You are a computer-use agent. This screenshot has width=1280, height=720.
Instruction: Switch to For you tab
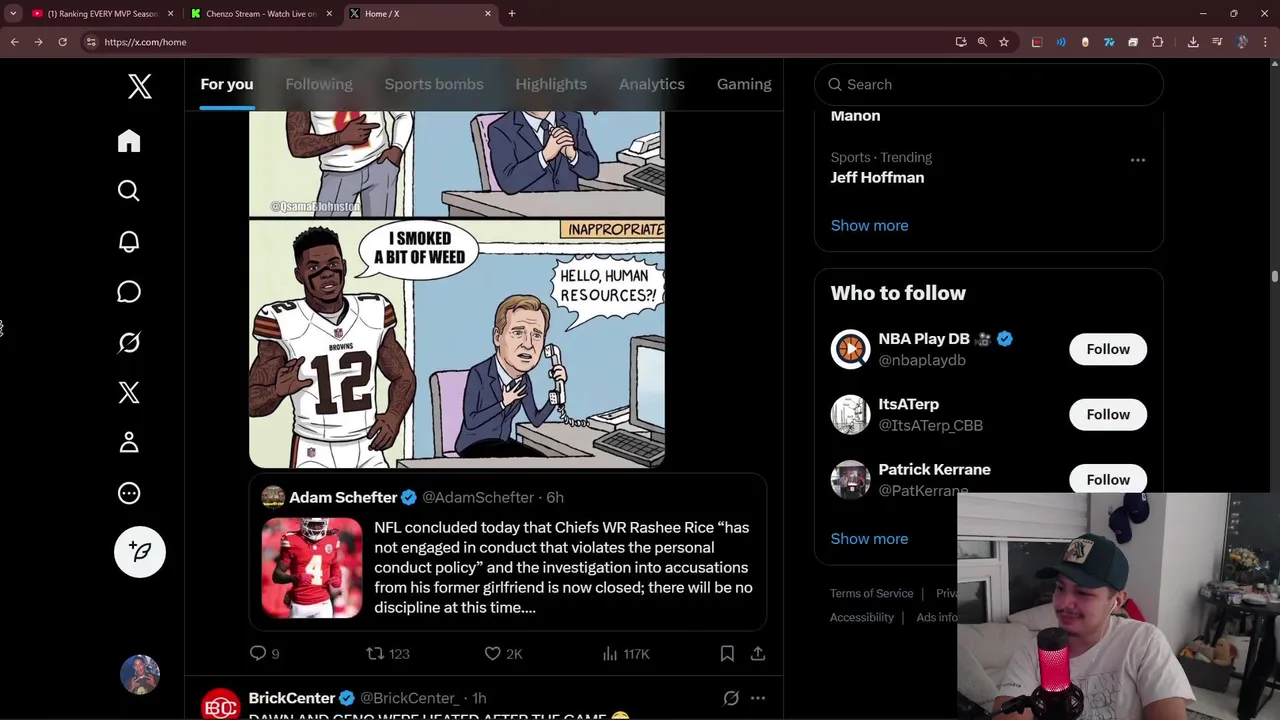pyautogui.click(x=227, y=84)
